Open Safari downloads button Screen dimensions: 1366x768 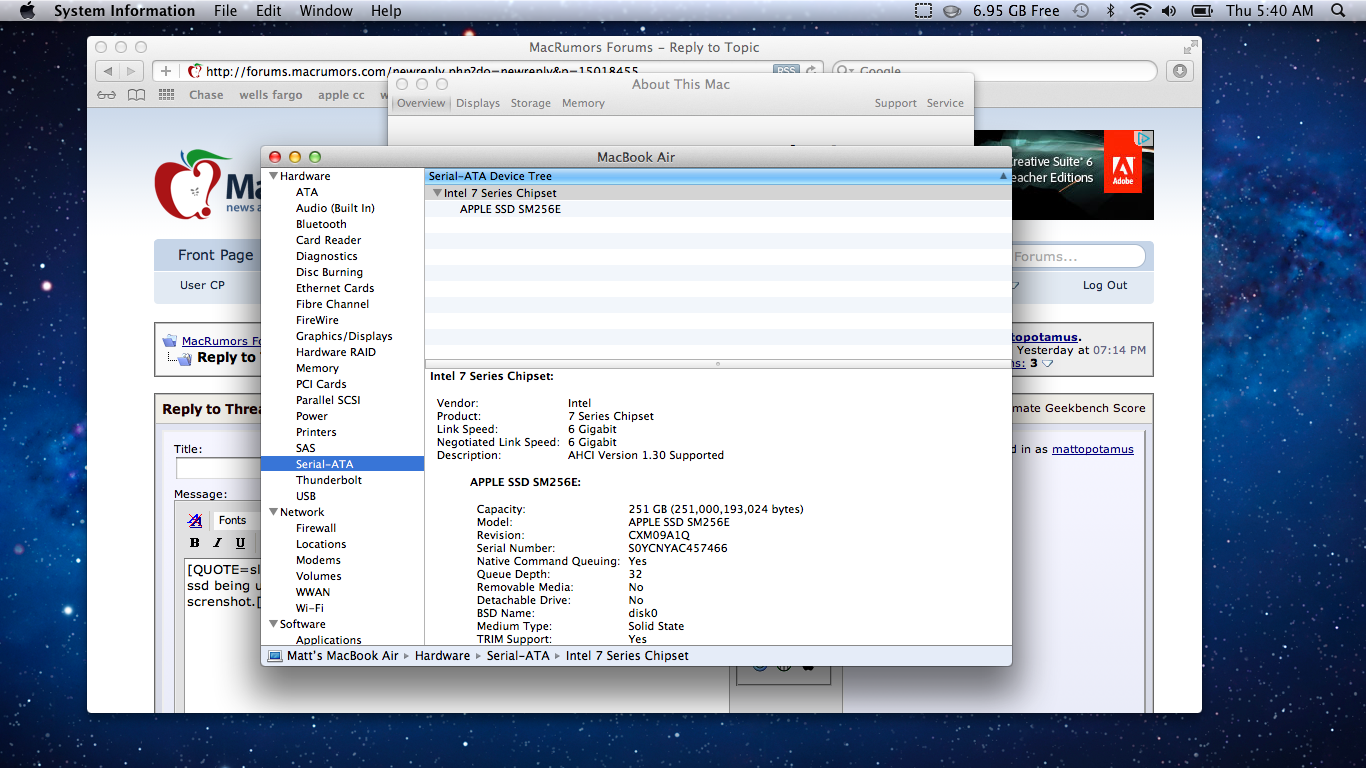1180,71
